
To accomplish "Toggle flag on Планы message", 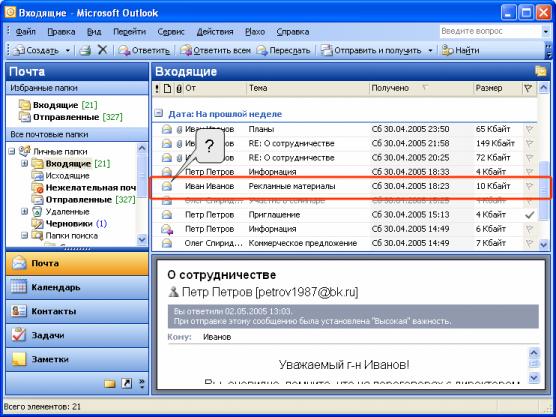I will 529,129.
